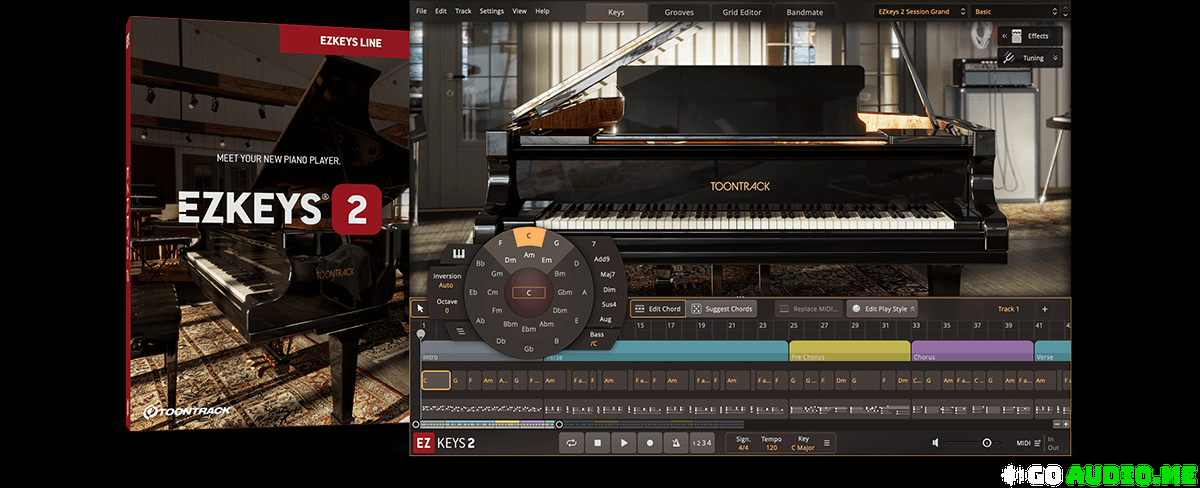Screen dimensions: 1200x488
Task: Open the Settings menu
Action: [x=492, y=11]
